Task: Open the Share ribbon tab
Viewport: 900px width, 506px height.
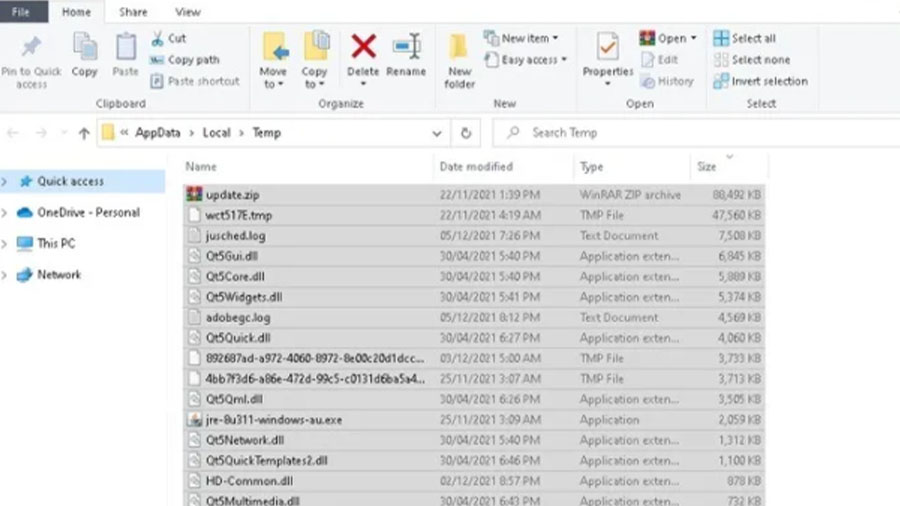Action: click(x=133, y=12)
